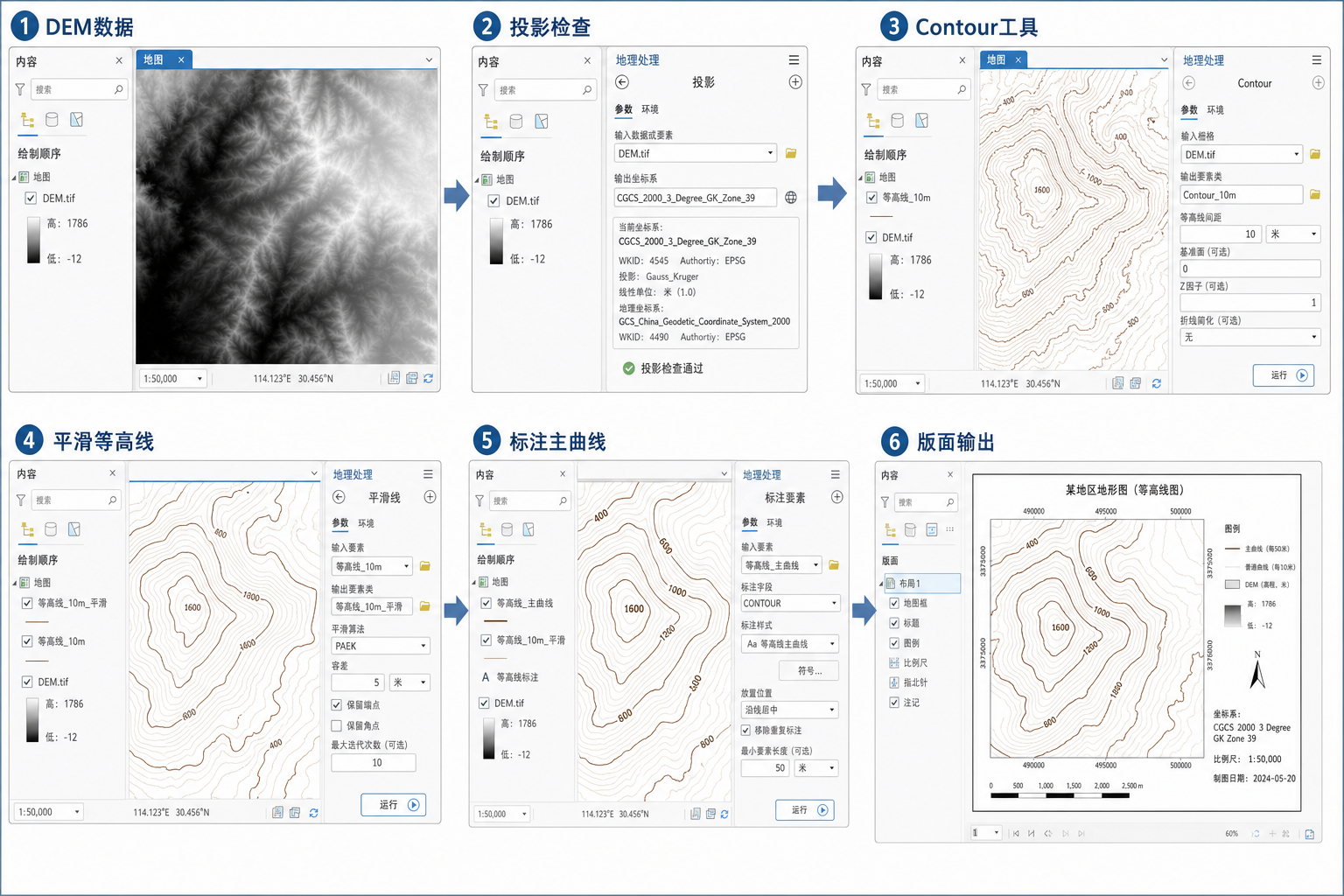Click 最小要素长度 field showing 50

[x=766, y=768]
